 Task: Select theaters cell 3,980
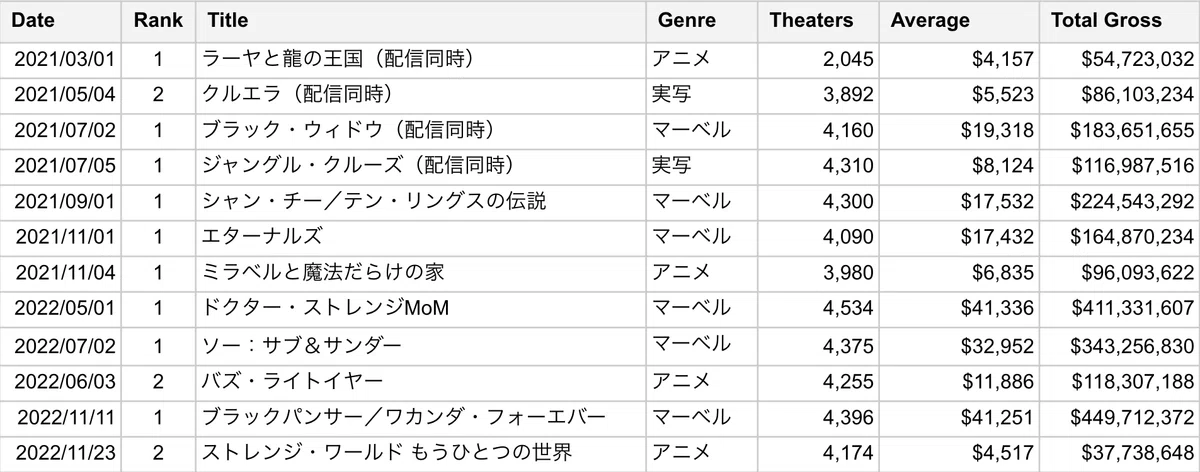click(819, 273)
